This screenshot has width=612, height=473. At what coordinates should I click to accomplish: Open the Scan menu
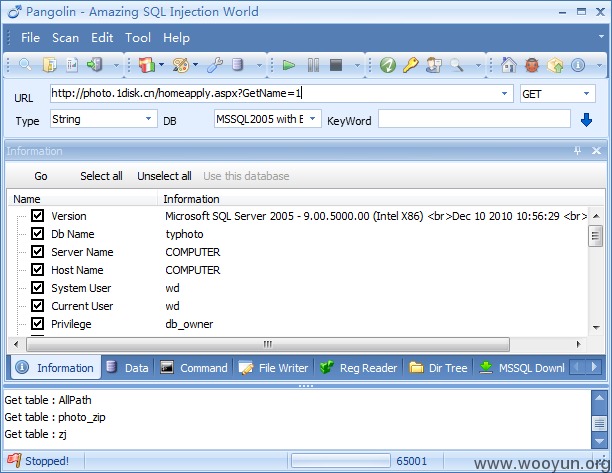65,38
